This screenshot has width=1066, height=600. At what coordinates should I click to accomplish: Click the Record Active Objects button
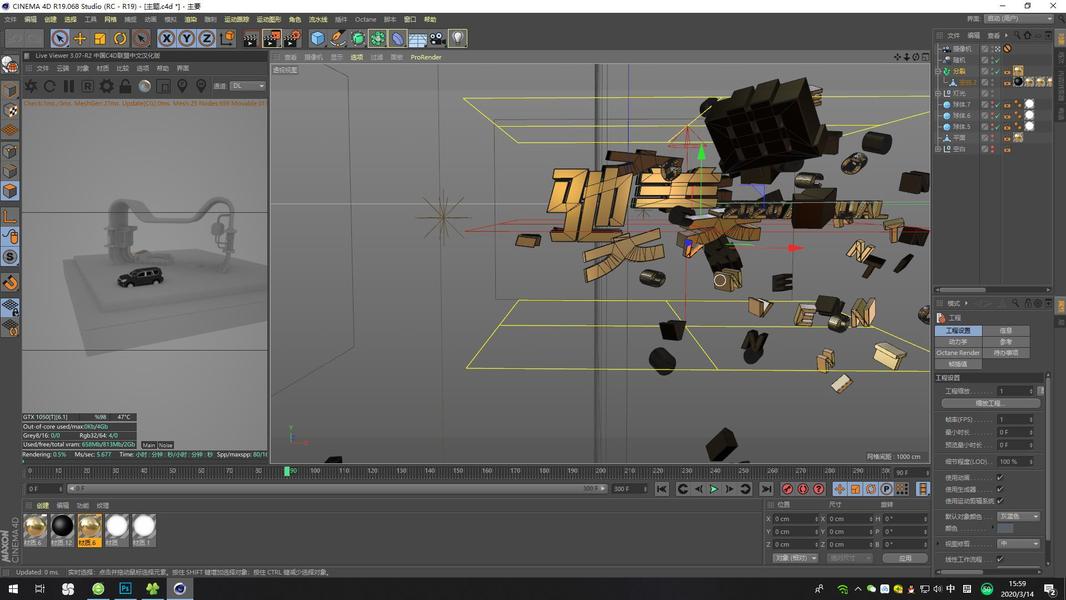(x=787, y=489)
